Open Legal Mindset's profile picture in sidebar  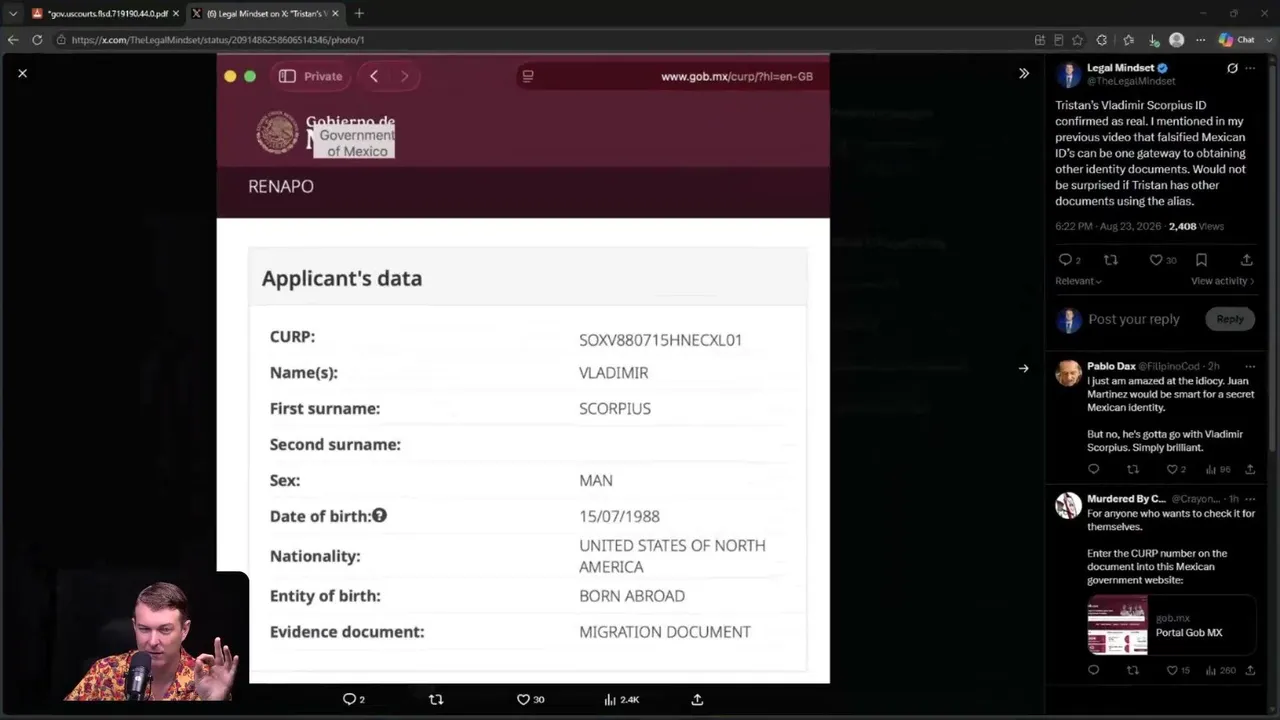point(1069,74)
